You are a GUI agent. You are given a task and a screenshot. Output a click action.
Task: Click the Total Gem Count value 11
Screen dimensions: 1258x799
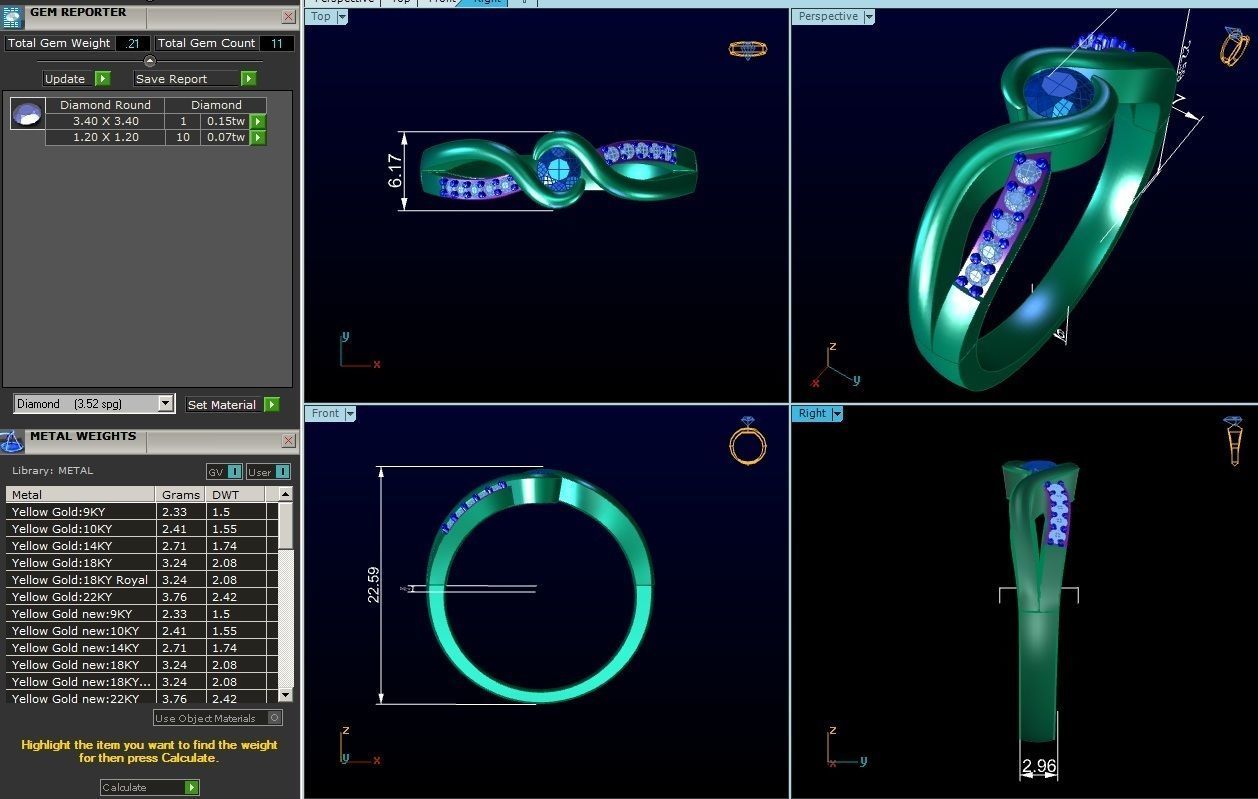coord(277,43)
